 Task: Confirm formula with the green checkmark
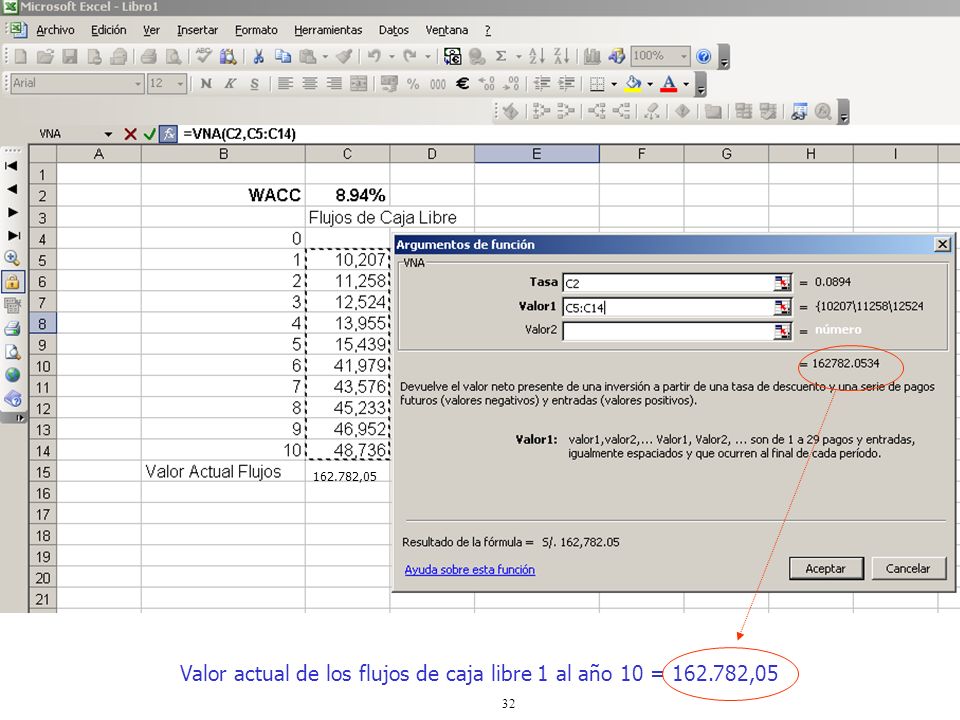click(149, 133)
